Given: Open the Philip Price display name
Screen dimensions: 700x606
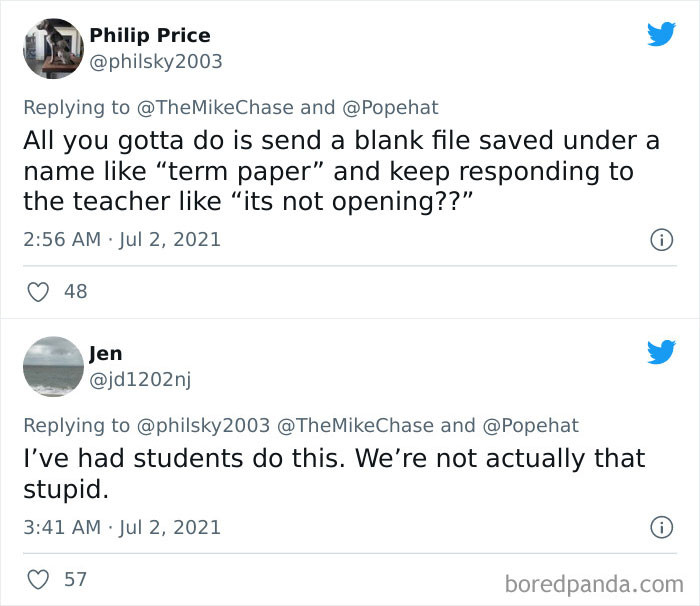Looking at the screenshot, I should 150,36.
